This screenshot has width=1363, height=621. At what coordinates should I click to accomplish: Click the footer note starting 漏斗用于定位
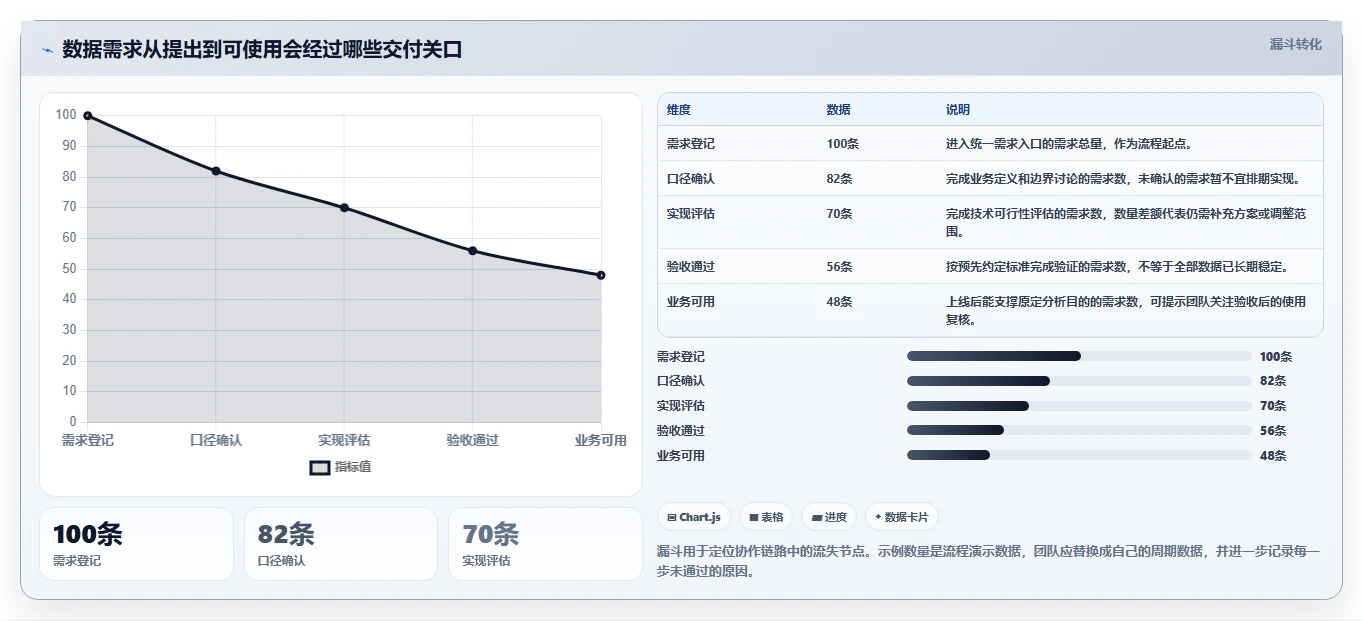pos(989,561)
